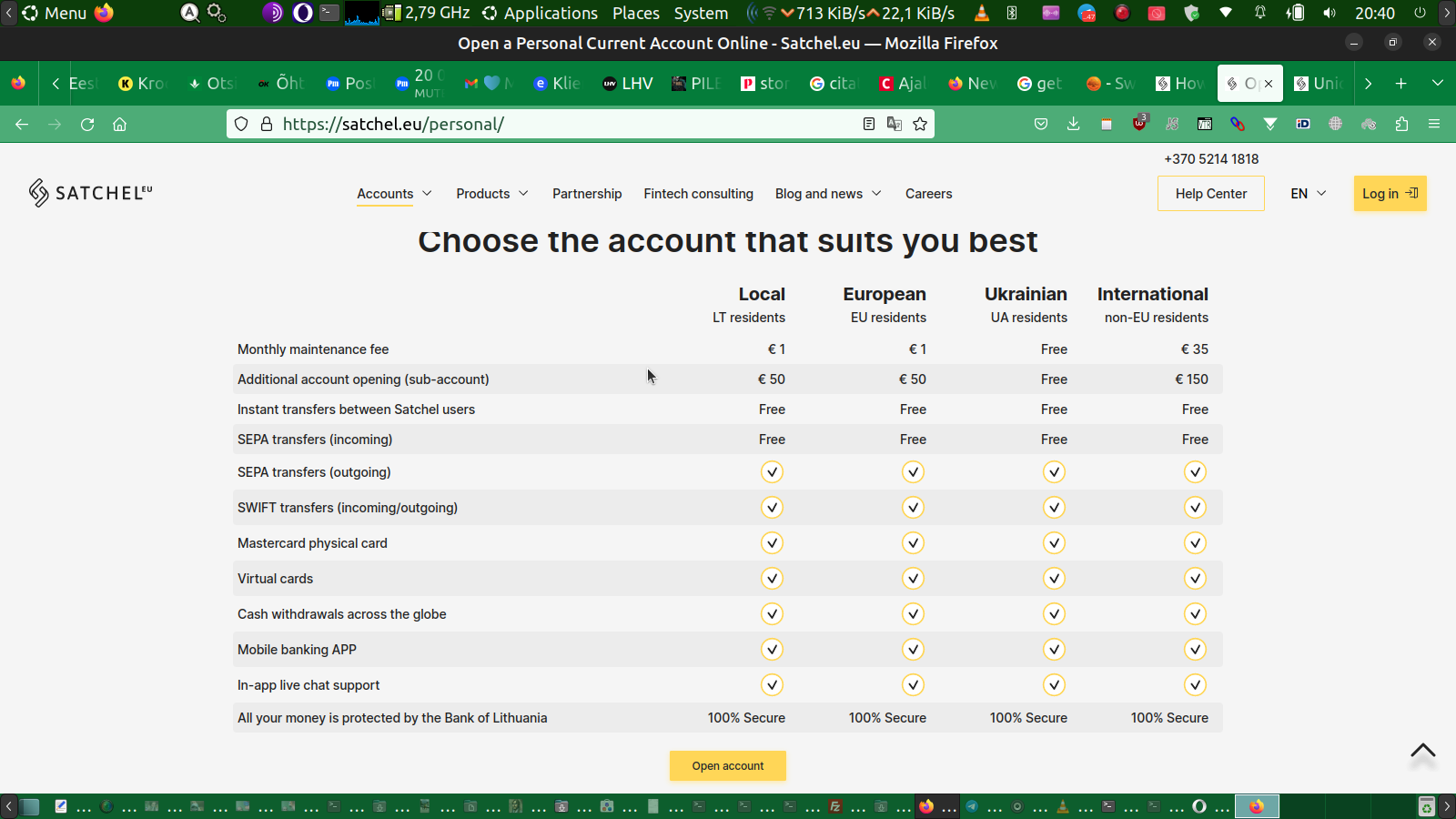This screenshot has width=1456, height=819.
Task: Toggle reader view in address bar
Action: tap(869, 124)
